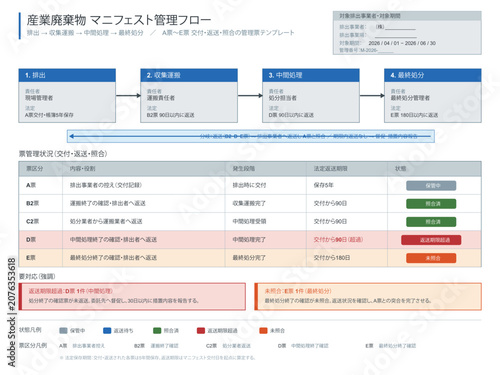Click the 票管理状況(交付・返送・照合) section heading
Viewport: 500px width, 375px height.
(x=63, y=154)
